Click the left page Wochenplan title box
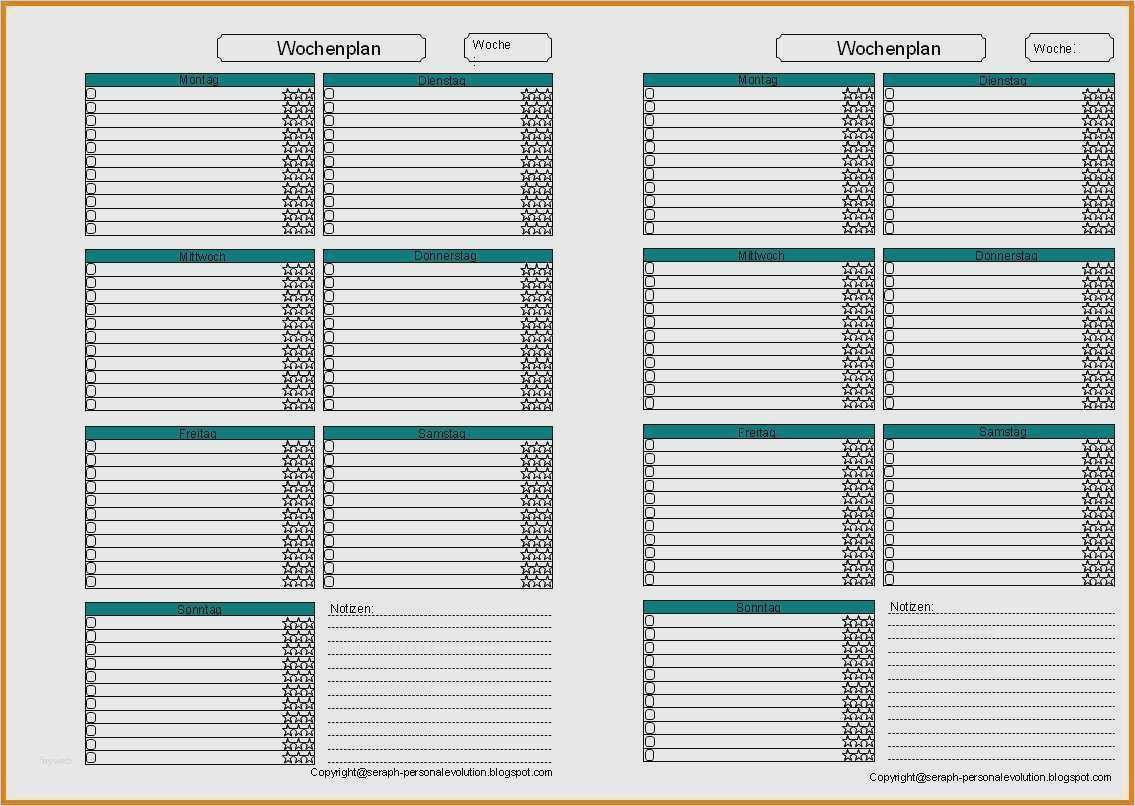The image size is (1135, 806). pyautogui.click(x=321, y=48)
